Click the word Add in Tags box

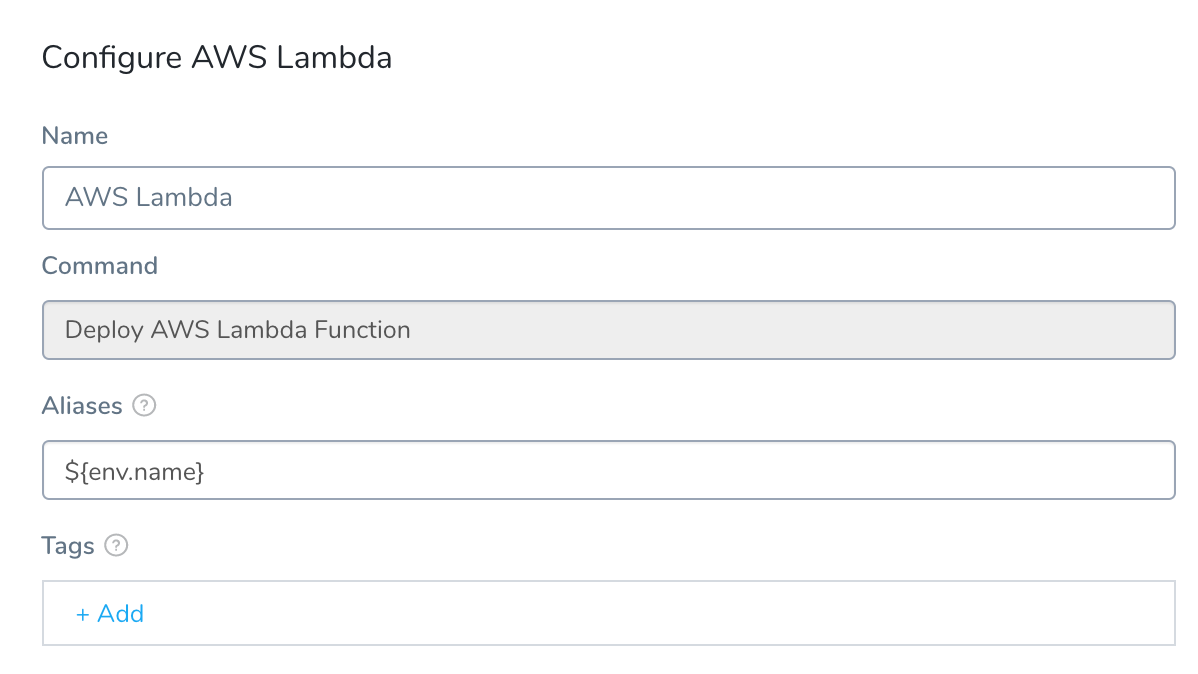tap(121, 614)
